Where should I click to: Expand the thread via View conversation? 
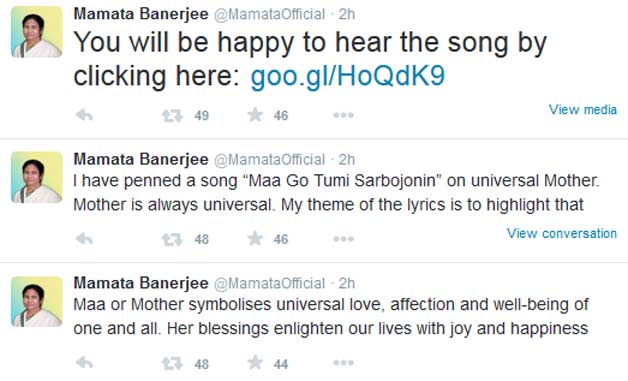click(562, 233)
